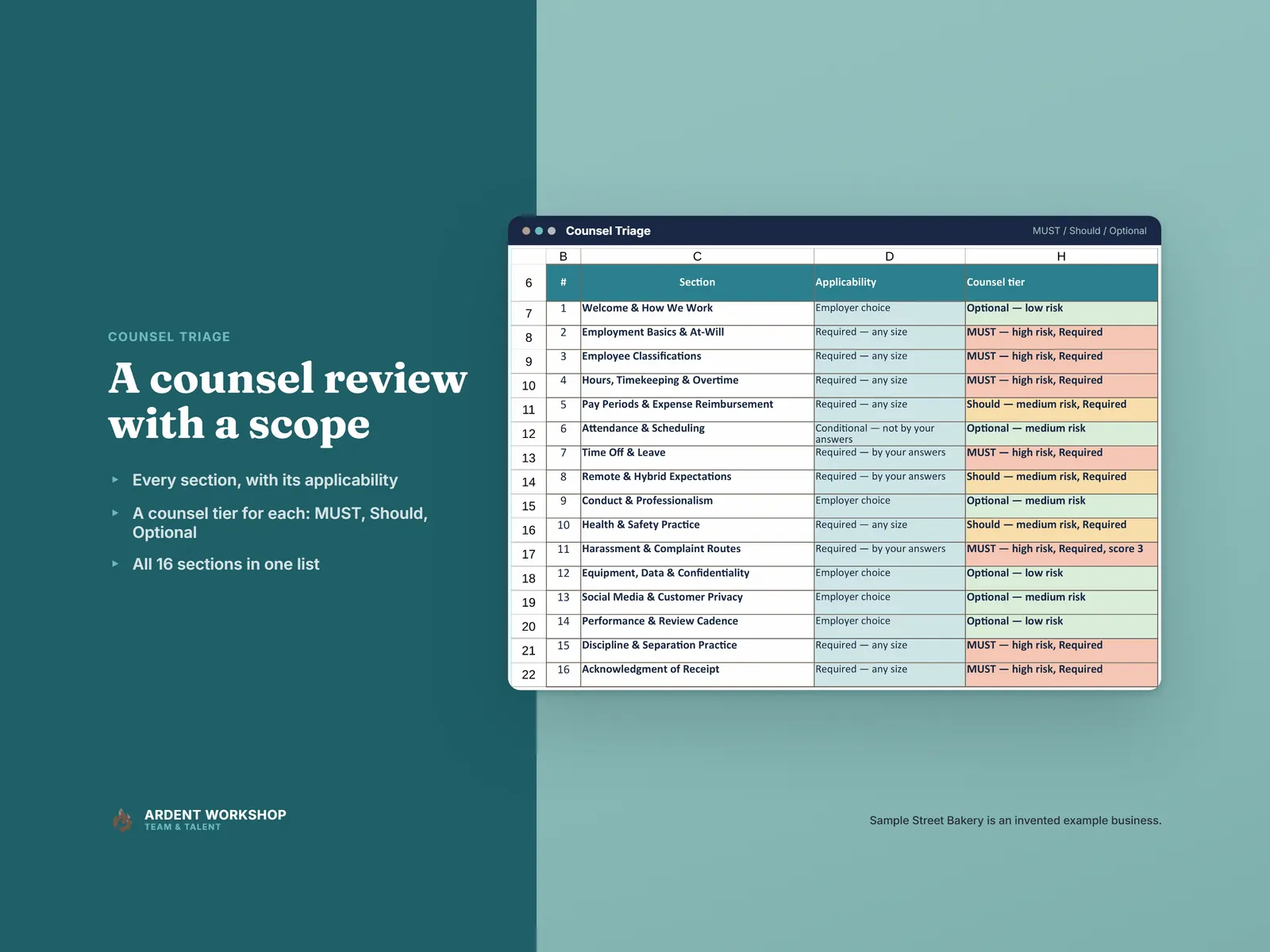
Task: Select row number 12 header
Action: tap(529, 434)
